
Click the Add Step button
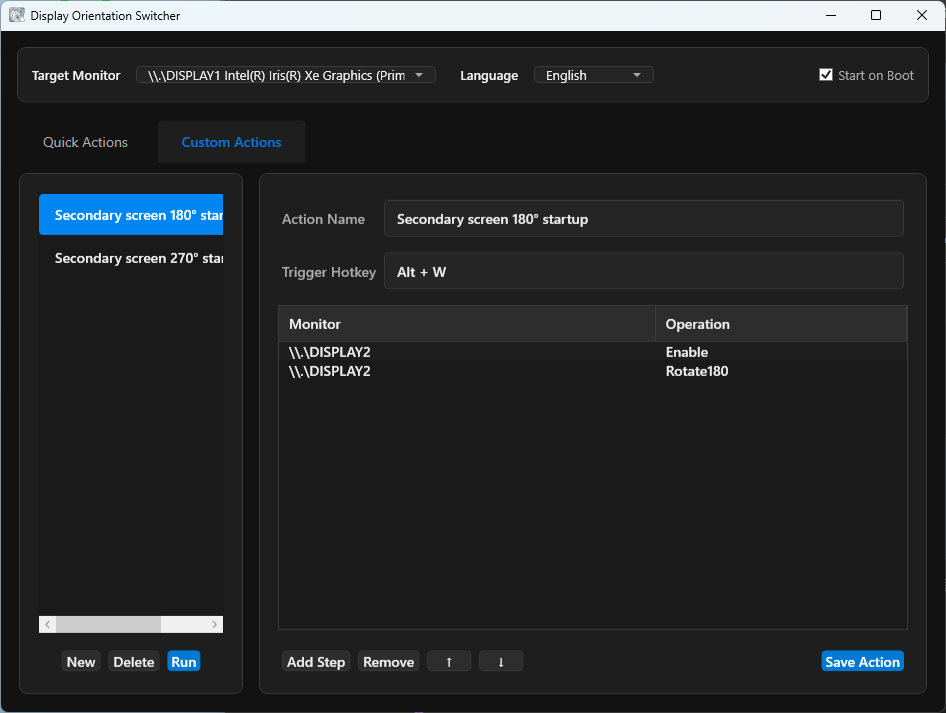coord(316,661)
